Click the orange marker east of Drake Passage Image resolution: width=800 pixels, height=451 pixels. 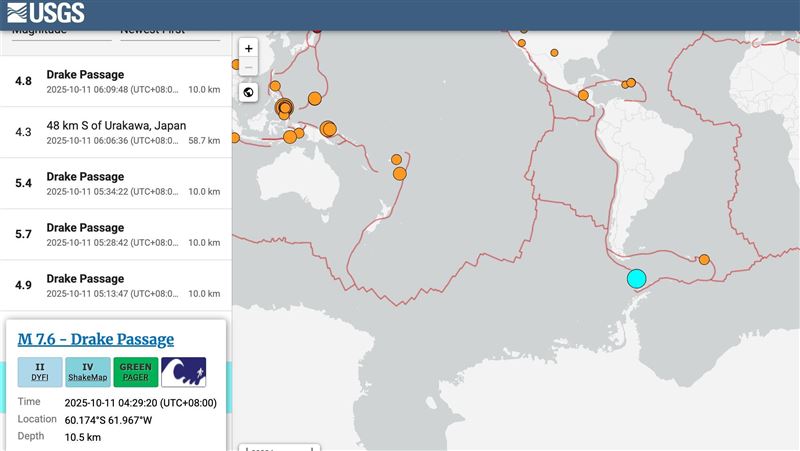[x=704, y=259]
